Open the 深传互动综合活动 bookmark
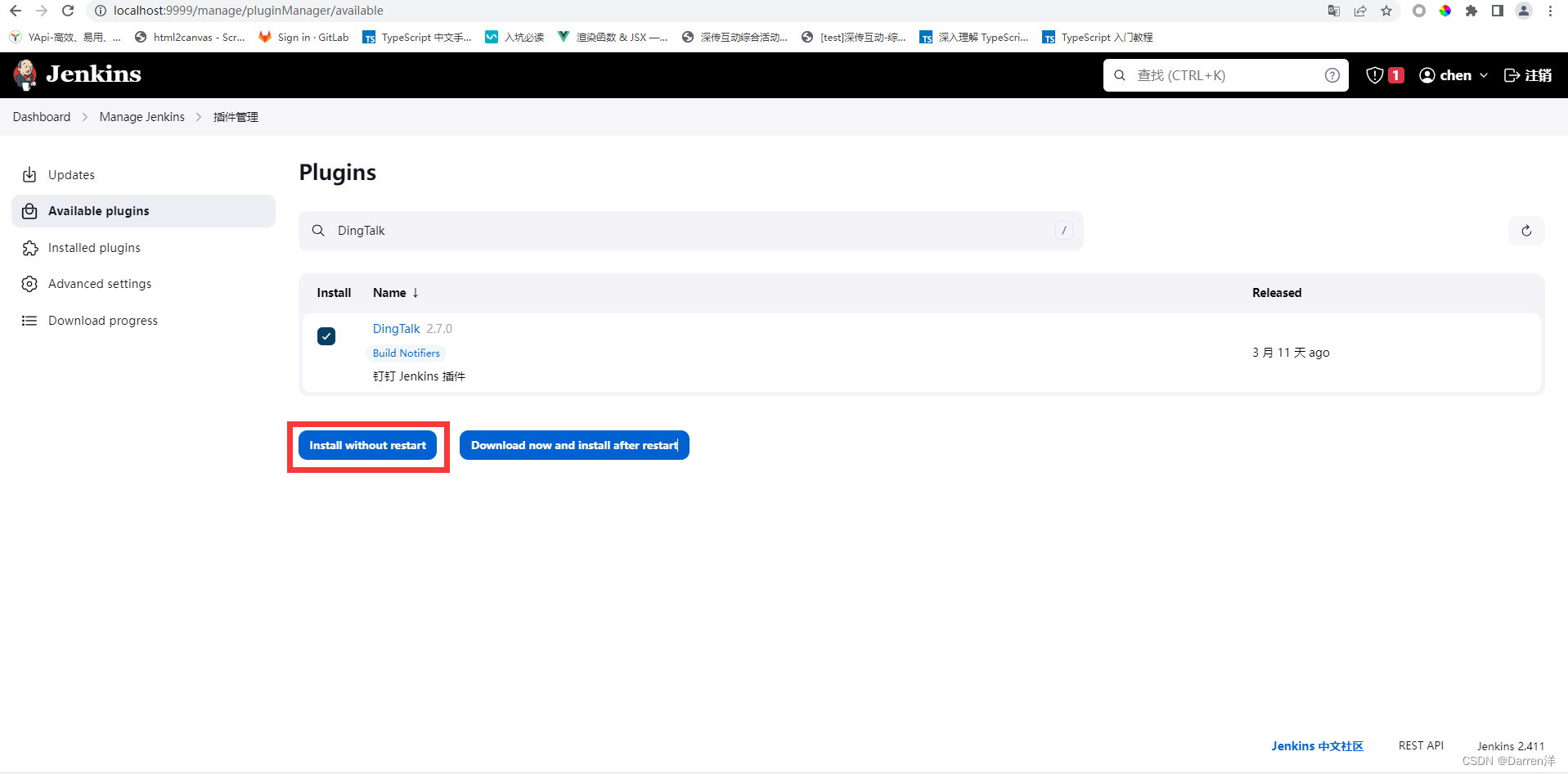 [735, 38]
